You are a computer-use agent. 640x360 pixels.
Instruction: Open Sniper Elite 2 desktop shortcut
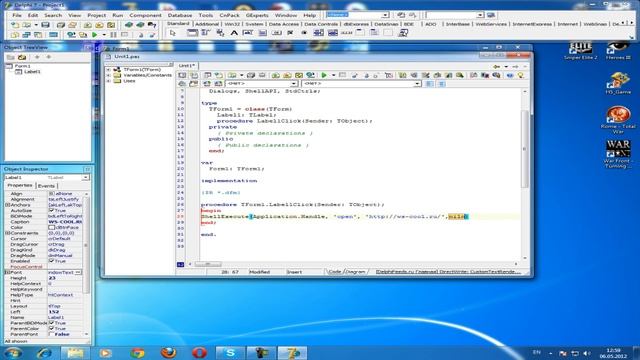click(580, 51)
